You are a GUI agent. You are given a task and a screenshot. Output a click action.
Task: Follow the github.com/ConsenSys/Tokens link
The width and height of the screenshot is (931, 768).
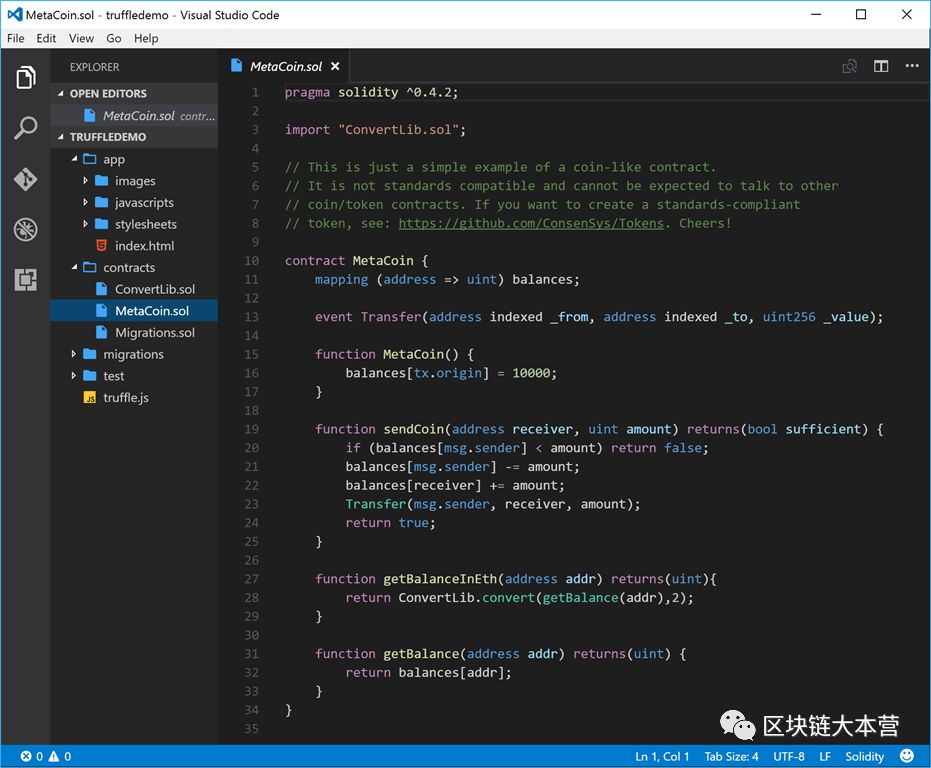531,223
